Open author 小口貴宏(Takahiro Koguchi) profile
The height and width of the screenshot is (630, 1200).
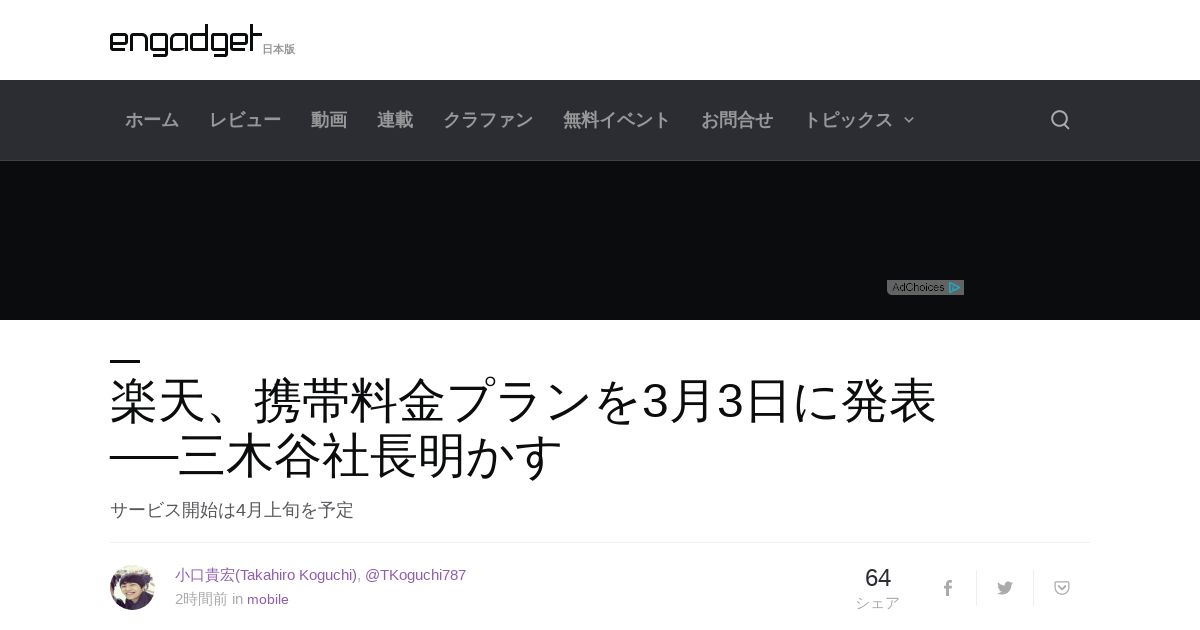click(x=266, y=575)
